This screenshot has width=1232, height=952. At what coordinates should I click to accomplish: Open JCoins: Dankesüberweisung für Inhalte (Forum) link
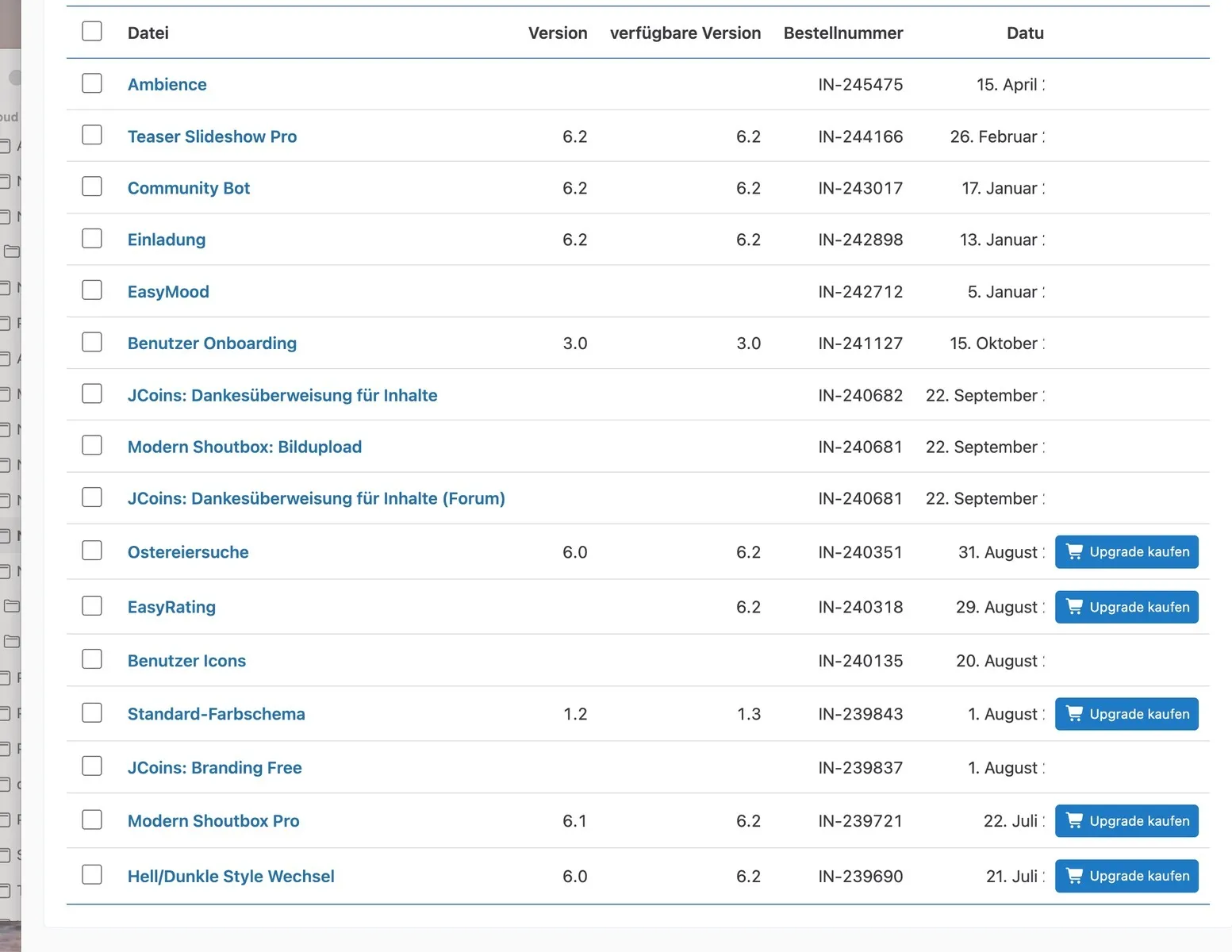click(x=317, y=498)
